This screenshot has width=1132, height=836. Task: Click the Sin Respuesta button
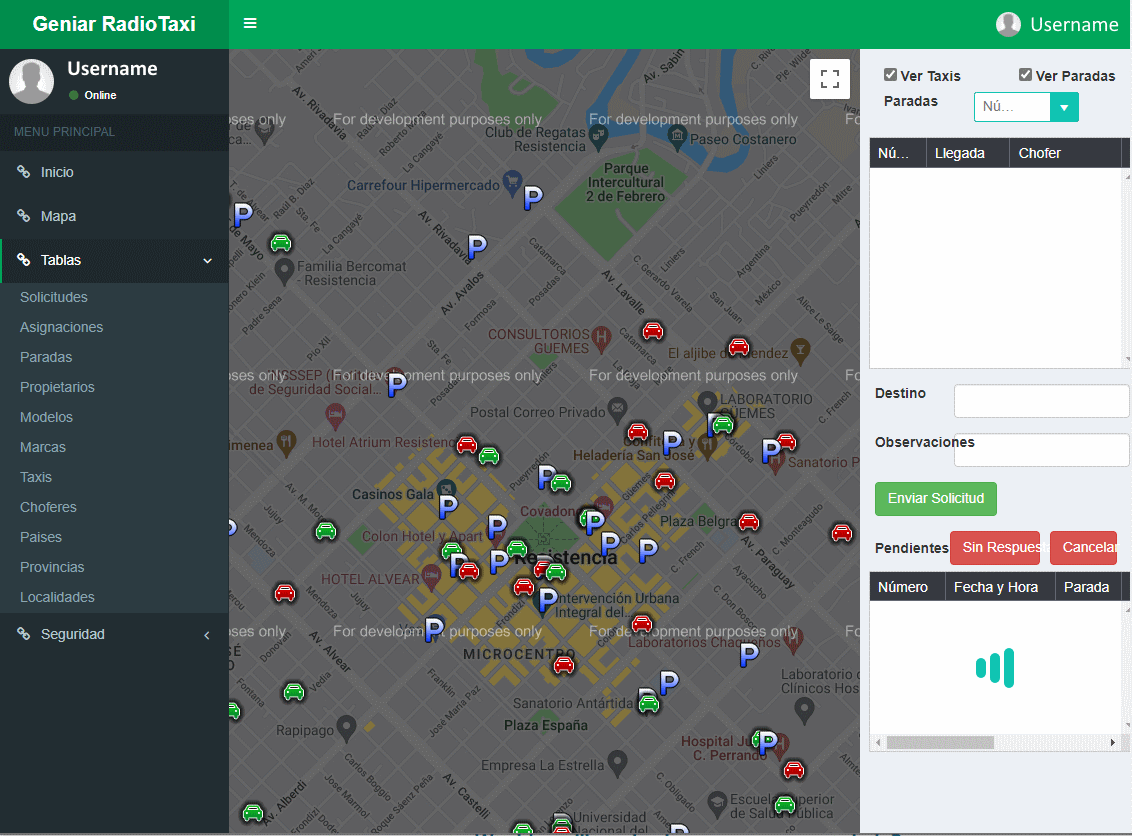click(x=995, y=547)
